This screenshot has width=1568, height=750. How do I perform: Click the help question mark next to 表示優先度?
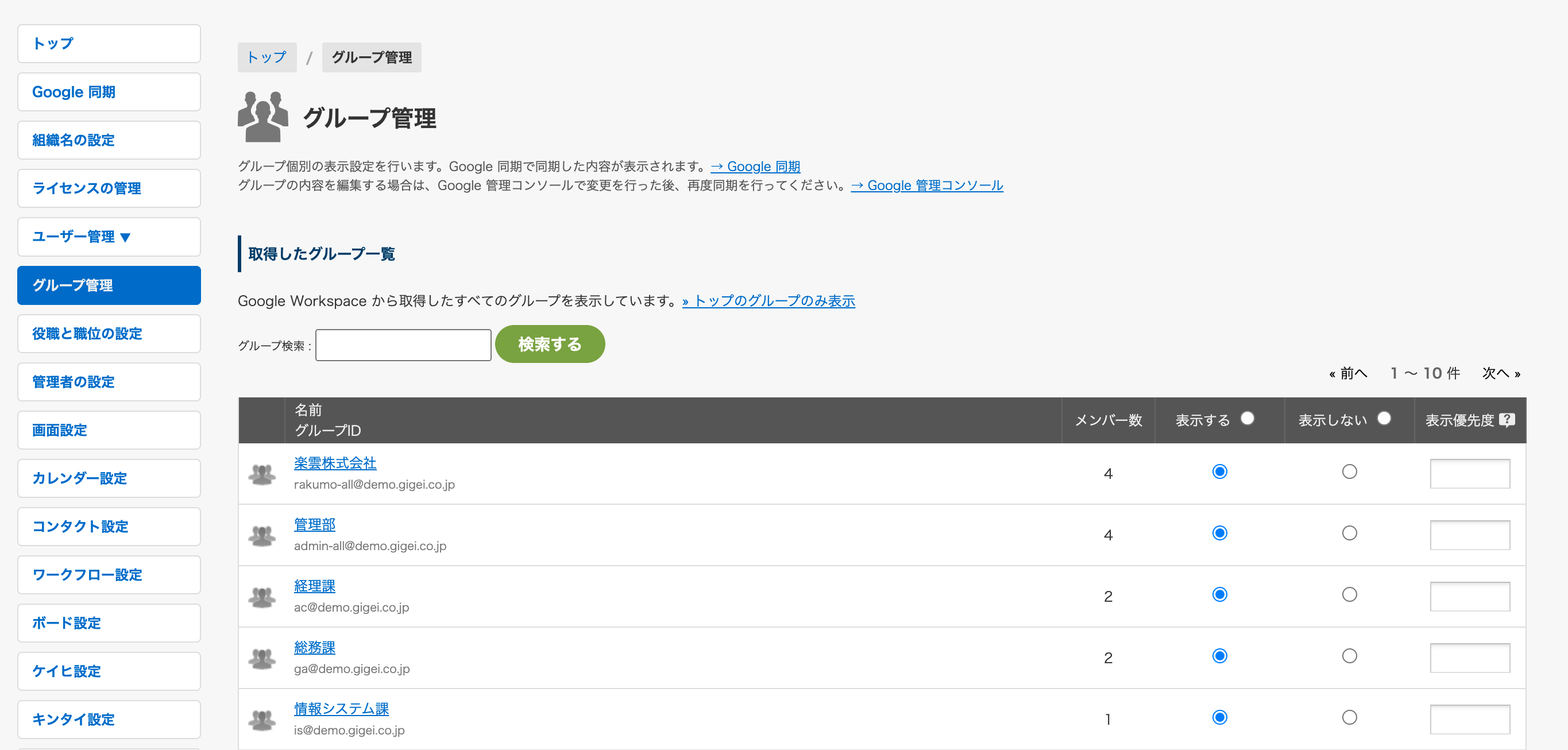point(1507,419)
